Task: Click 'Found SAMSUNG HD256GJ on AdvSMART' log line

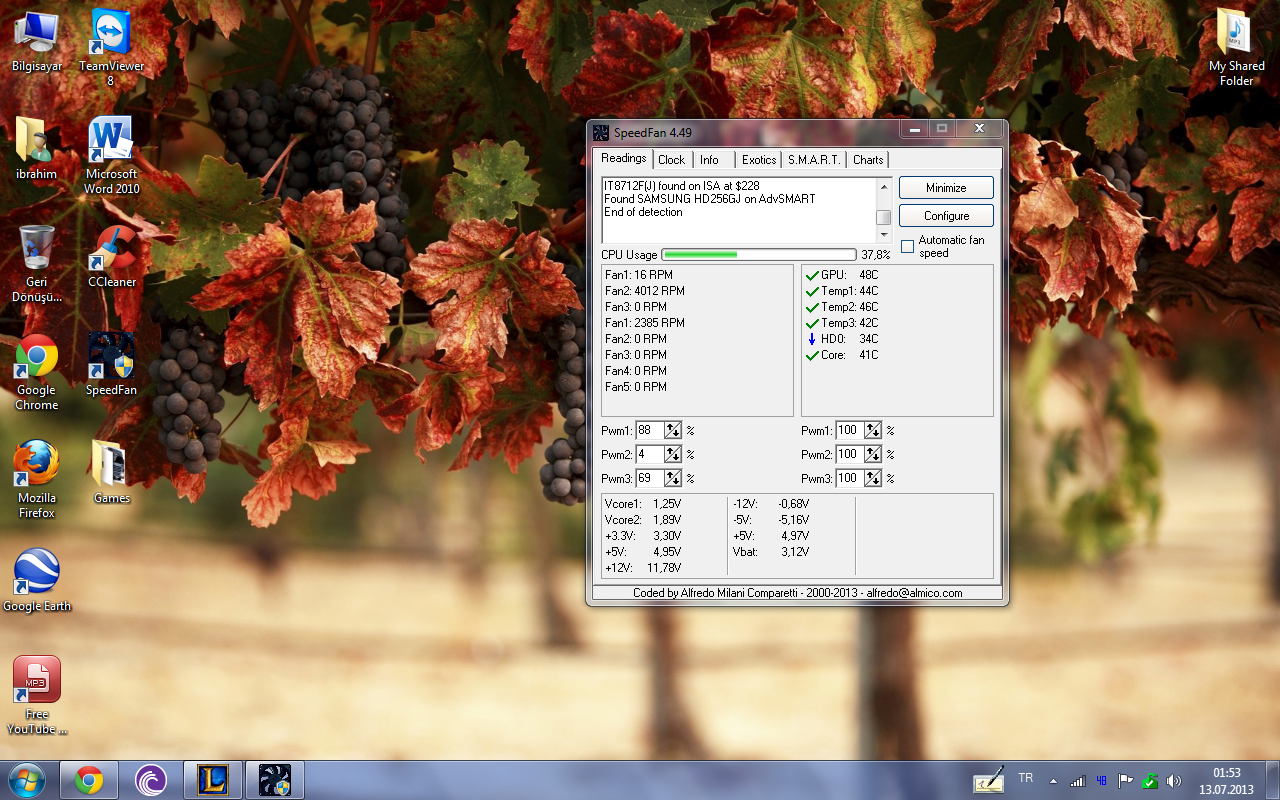Action: pyautogui.click(x=710, y=199)
